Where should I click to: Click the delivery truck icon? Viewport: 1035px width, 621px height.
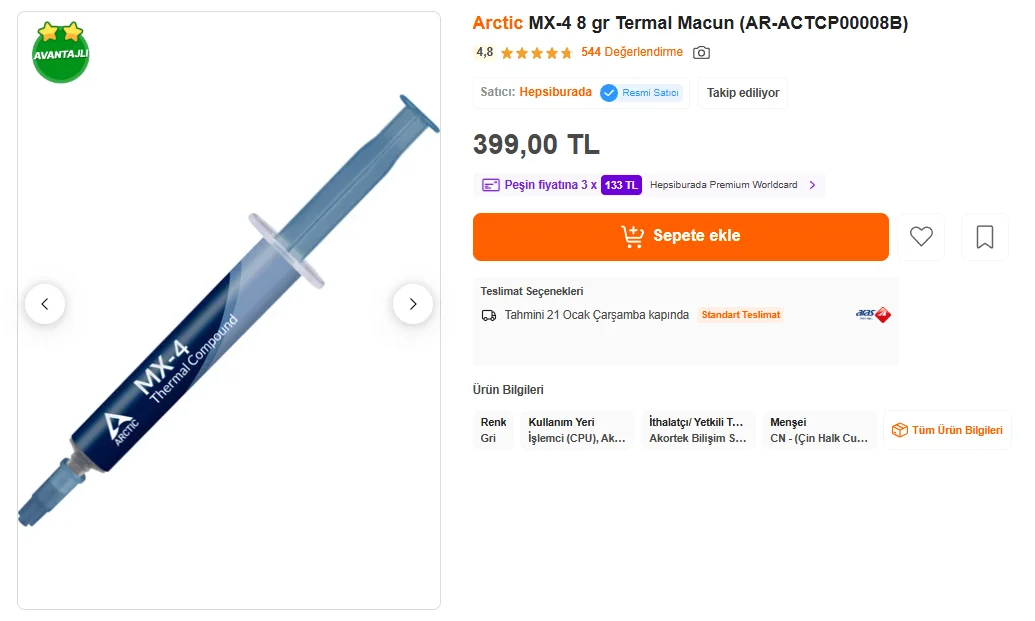489,315
